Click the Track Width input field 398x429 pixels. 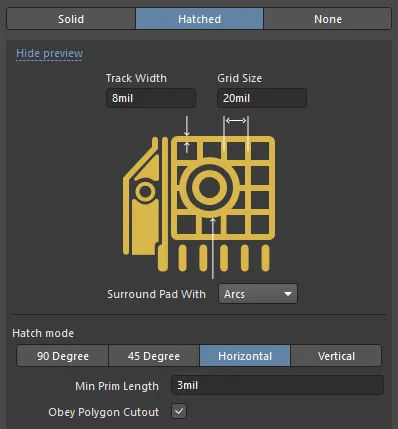click(151, 98)
